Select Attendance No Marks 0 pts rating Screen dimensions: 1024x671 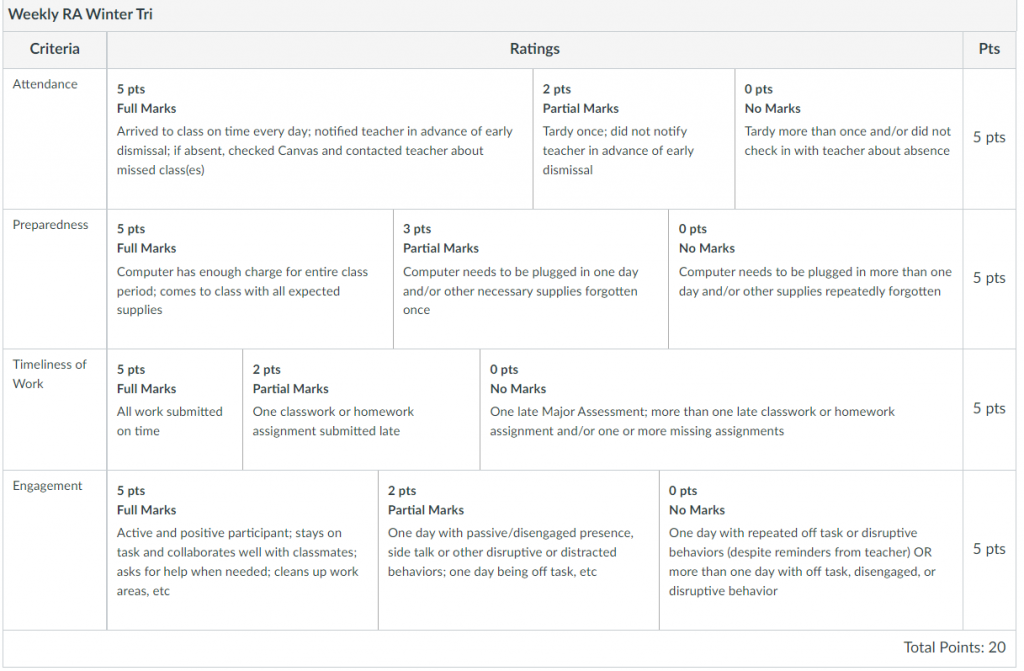(849, 139)
